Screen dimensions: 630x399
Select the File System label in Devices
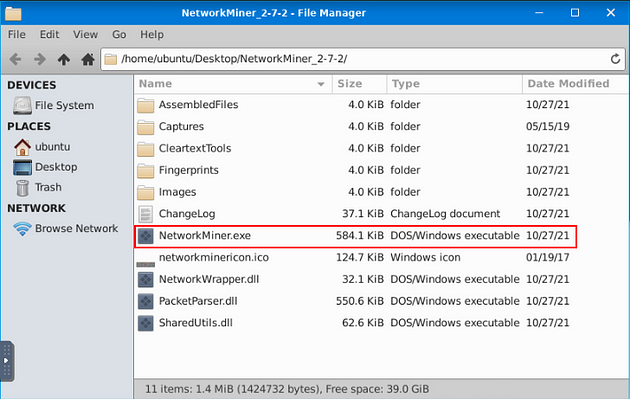(64, 105)
